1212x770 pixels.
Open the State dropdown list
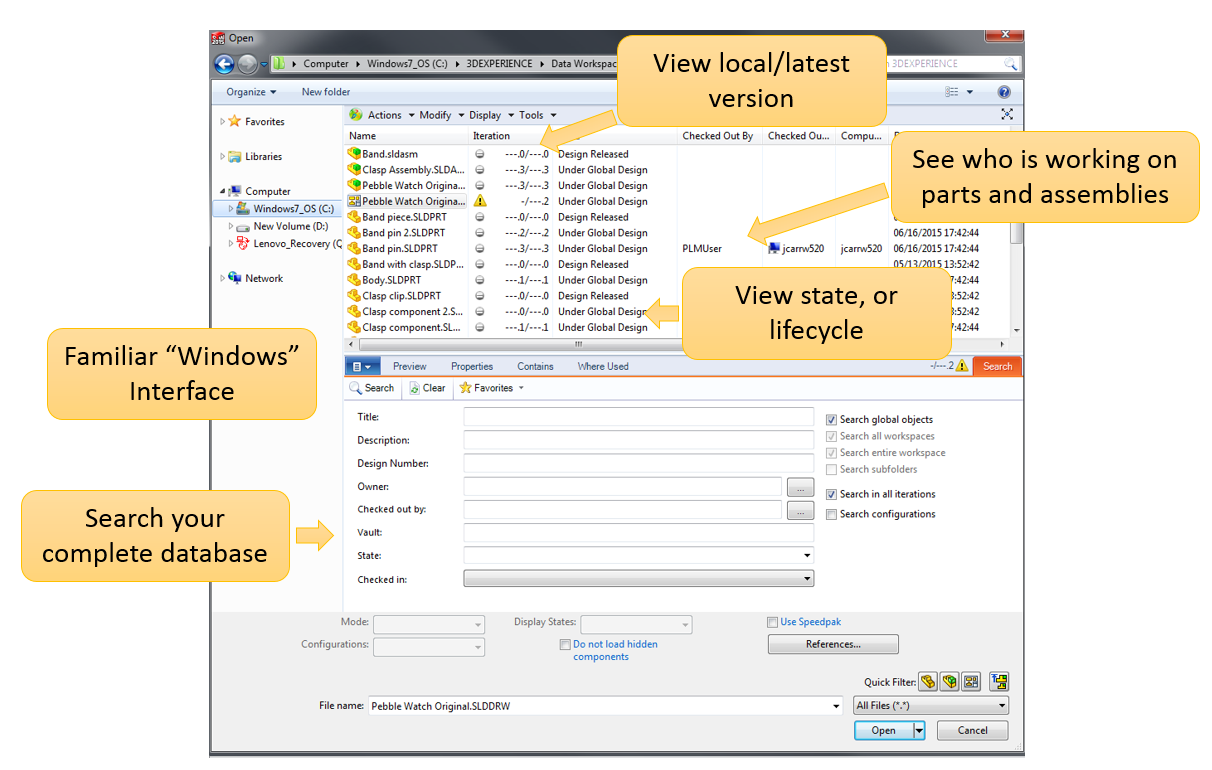(x=806, y=556)
